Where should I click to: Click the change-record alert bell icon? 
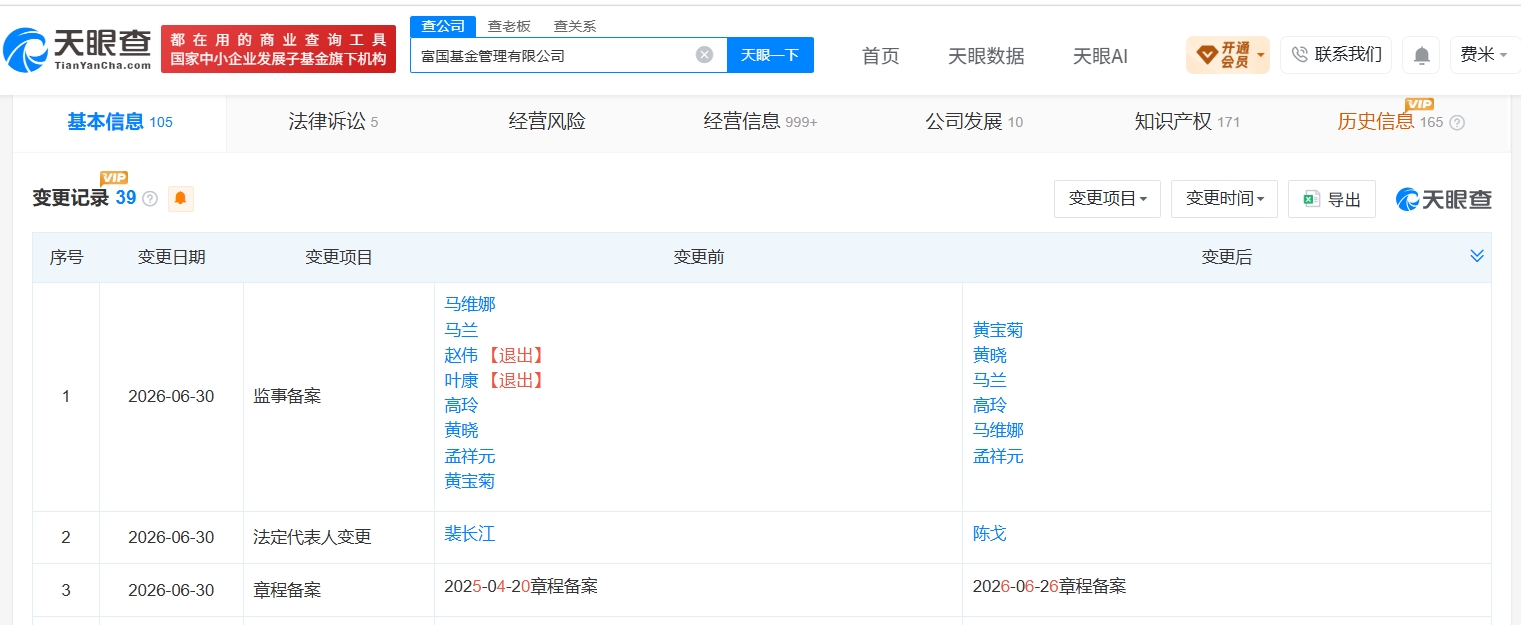[180, 198]
